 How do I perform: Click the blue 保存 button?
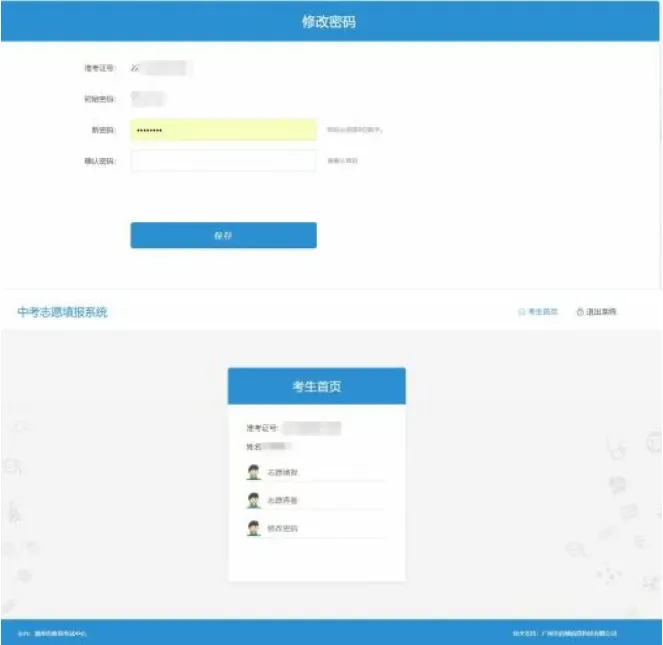(x=223, y=235)
